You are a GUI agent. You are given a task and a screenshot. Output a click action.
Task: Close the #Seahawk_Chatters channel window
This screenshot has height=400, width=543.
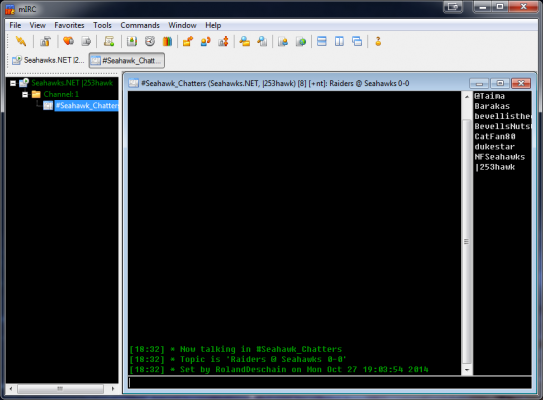tap(521, 83)
